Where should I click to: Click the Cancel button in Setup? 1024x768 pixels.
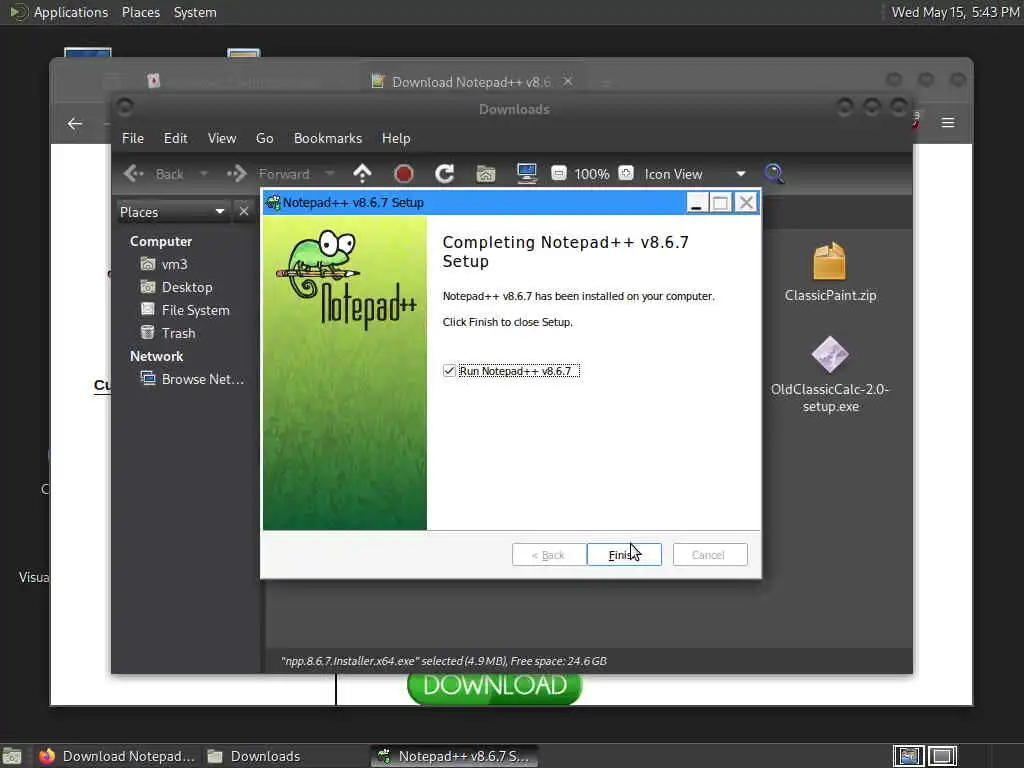point(709,554)
